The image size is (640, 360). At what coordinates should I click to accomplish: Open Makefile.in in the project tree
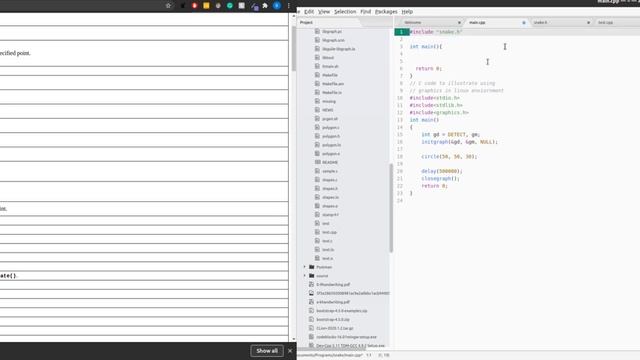[332, 93]
